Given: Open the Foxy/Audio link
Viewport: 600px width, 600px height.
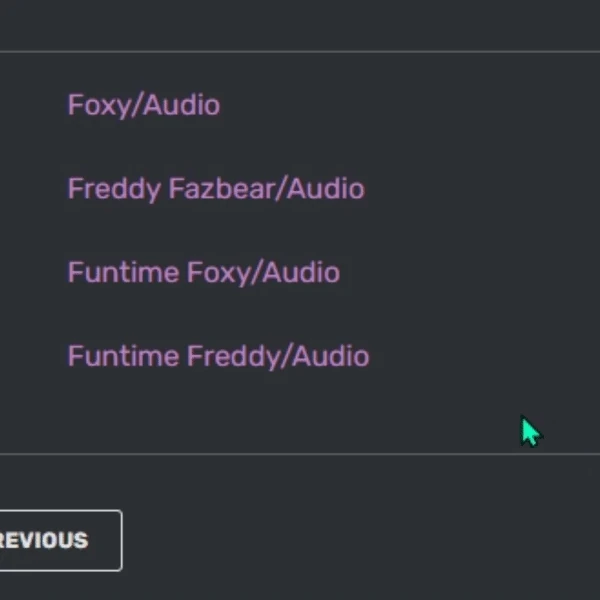Looking at the screenshot, I should [x=143, y=105].
